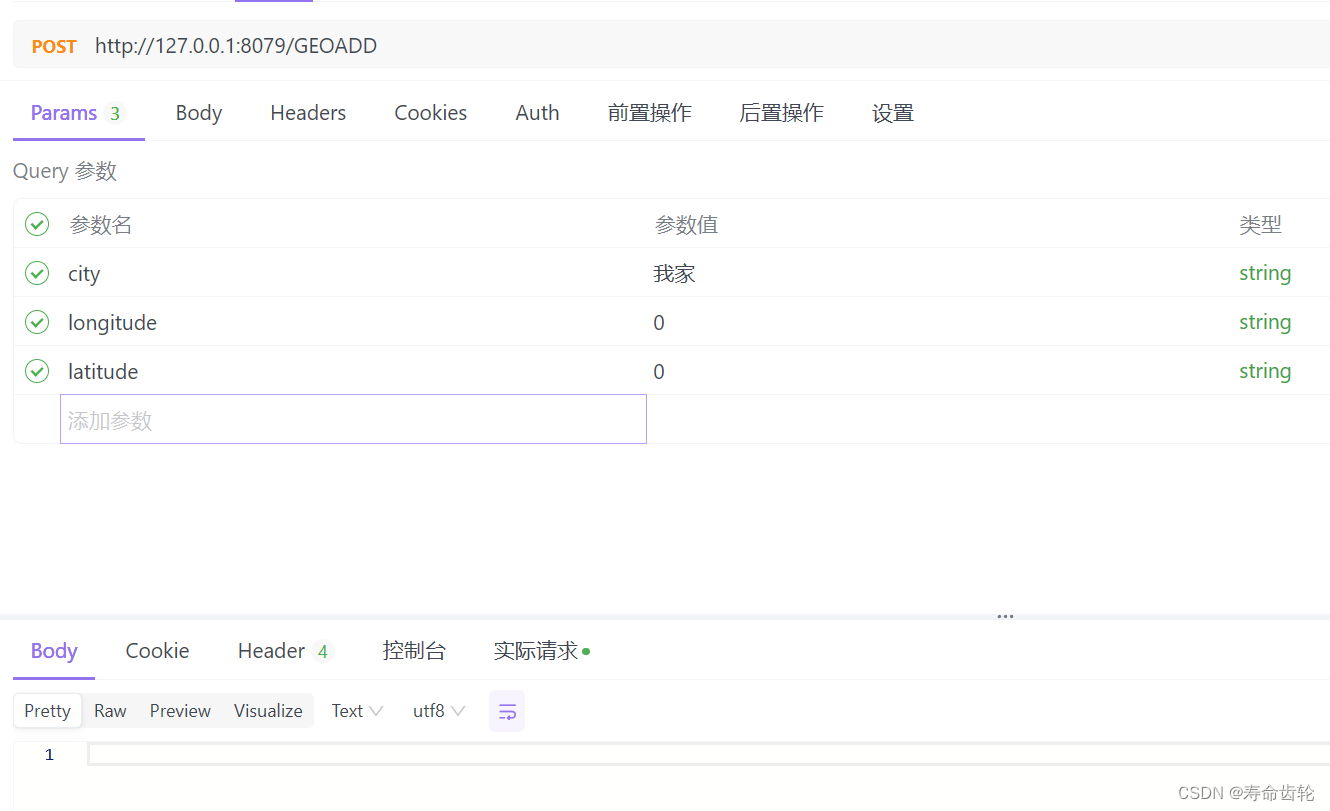Click the wrap-lines icon in response toolbar
Viewport: 1330px width, 811px height.
pyautogui.click(x=507, y=711)
